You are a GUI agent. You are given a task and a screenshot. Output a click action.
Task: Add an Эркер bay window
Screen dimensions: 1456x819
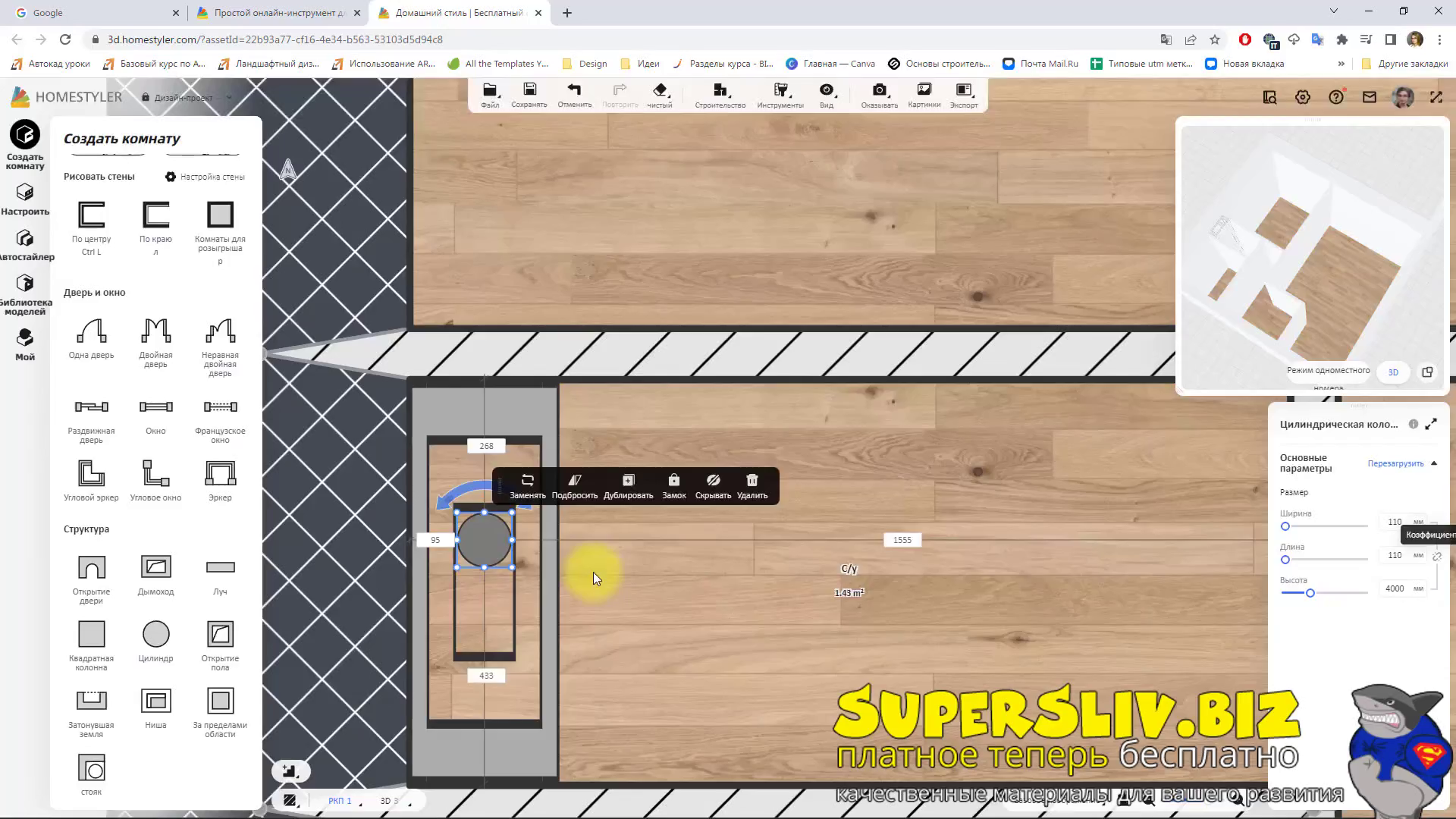tap(220, 481)
